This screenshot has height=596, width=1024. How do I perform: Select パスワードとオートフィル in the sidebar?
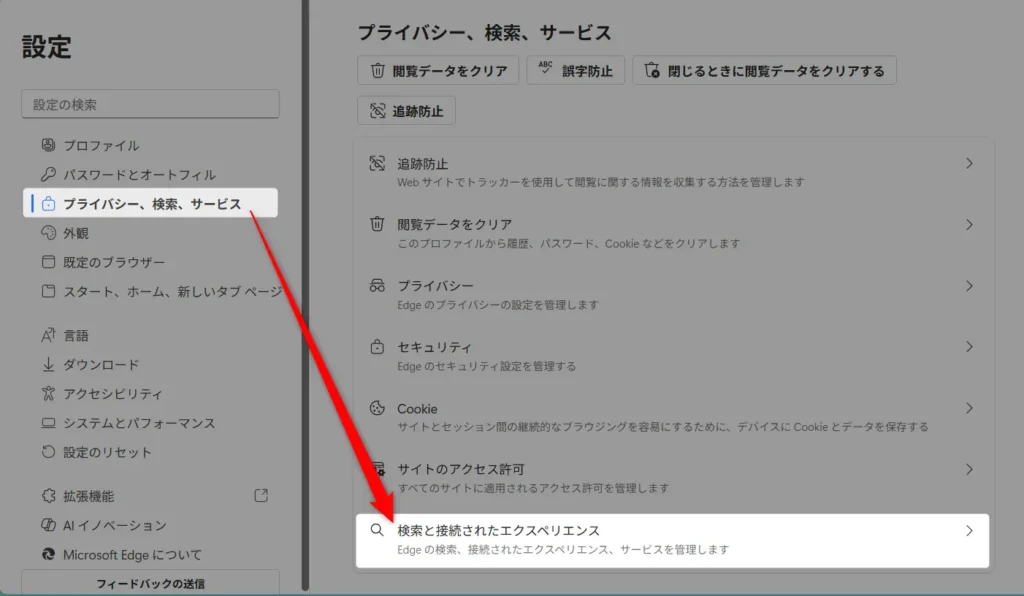pyautogui.click(x=139, y=175)
